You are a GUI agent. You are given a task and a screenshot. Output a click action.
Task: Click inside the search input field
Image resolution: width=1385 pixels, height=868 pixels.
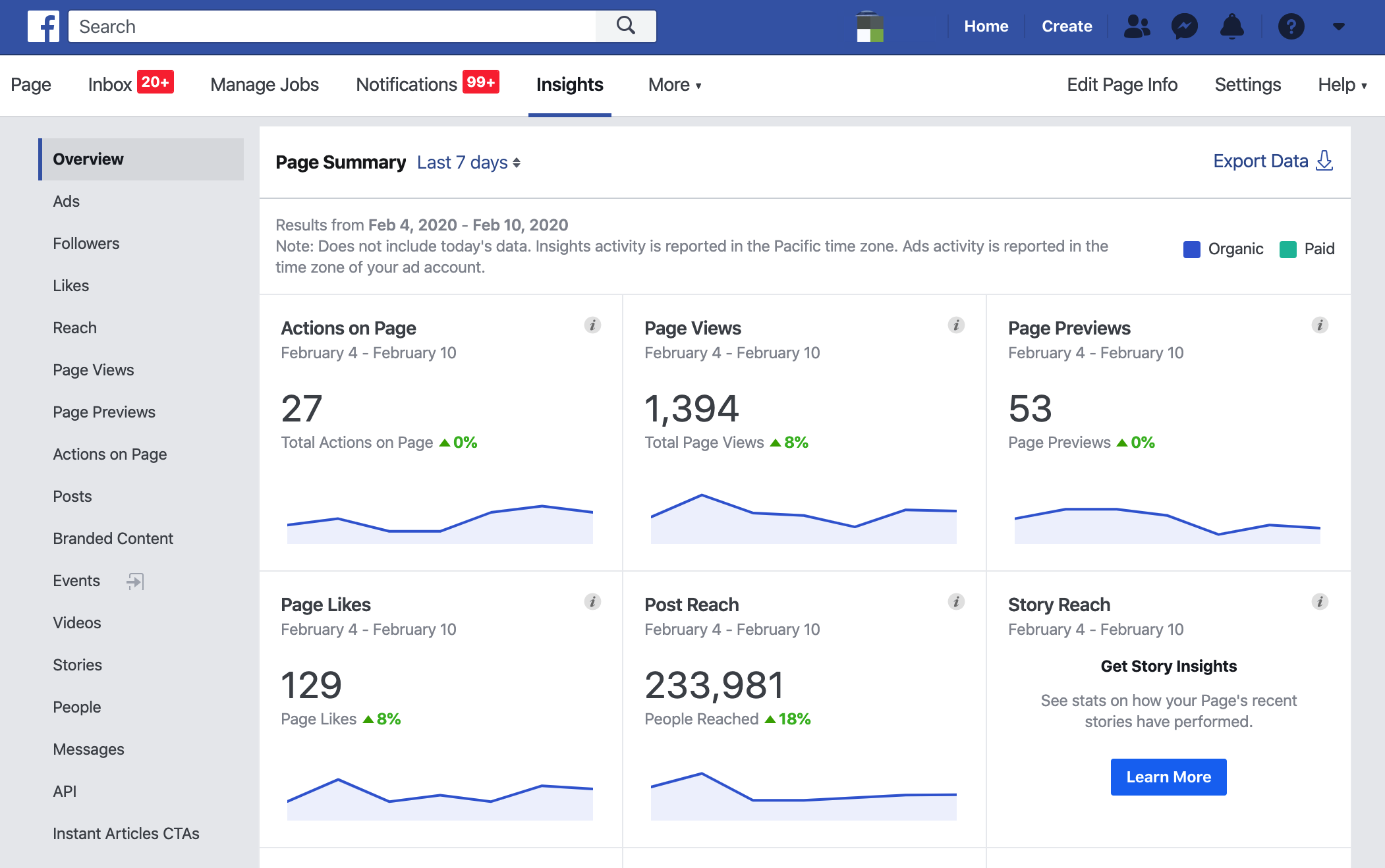(329, 26)
